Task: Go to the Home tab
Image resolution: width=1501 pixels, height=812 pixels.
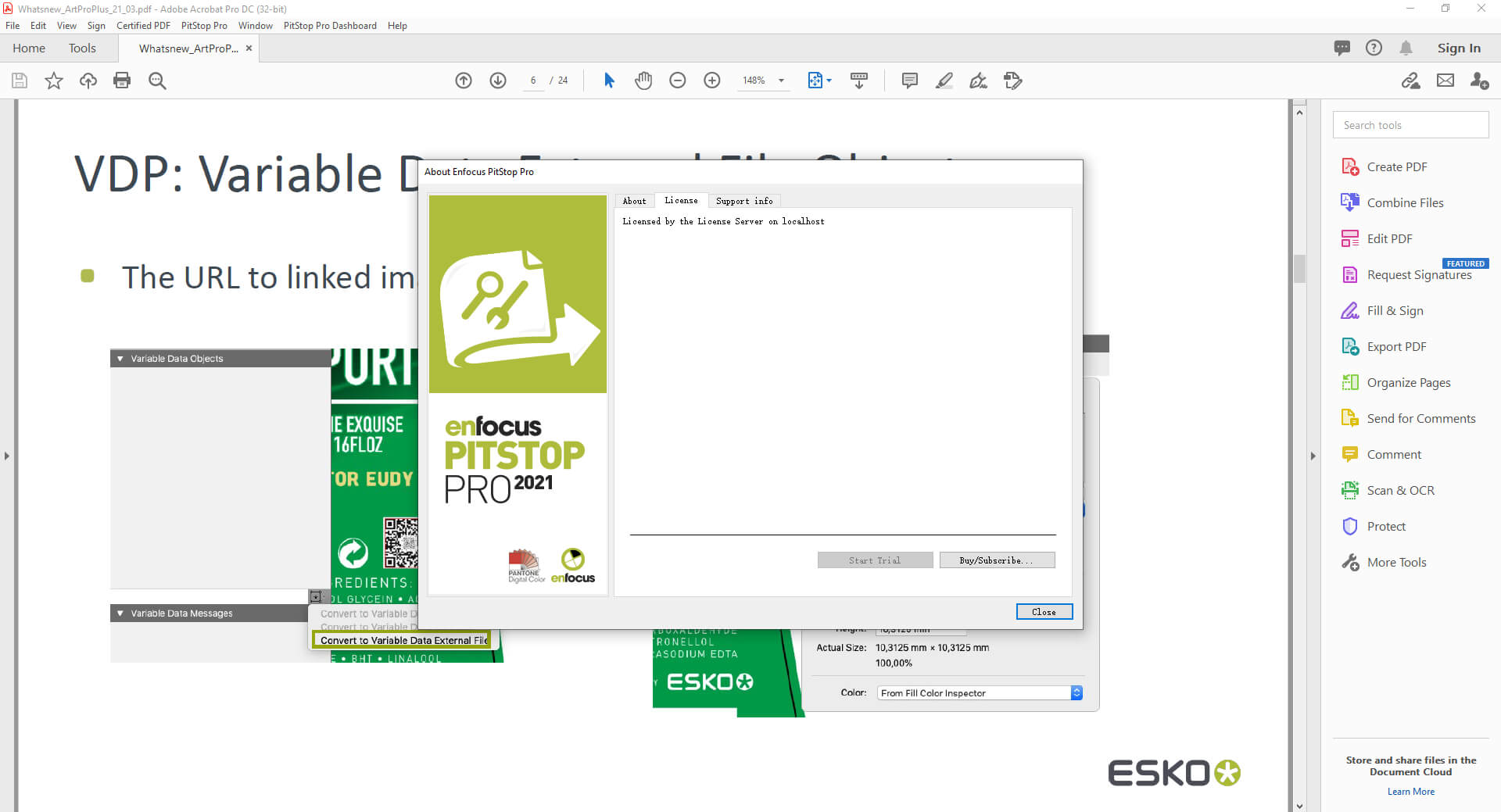Action: (x=29, y=48)
